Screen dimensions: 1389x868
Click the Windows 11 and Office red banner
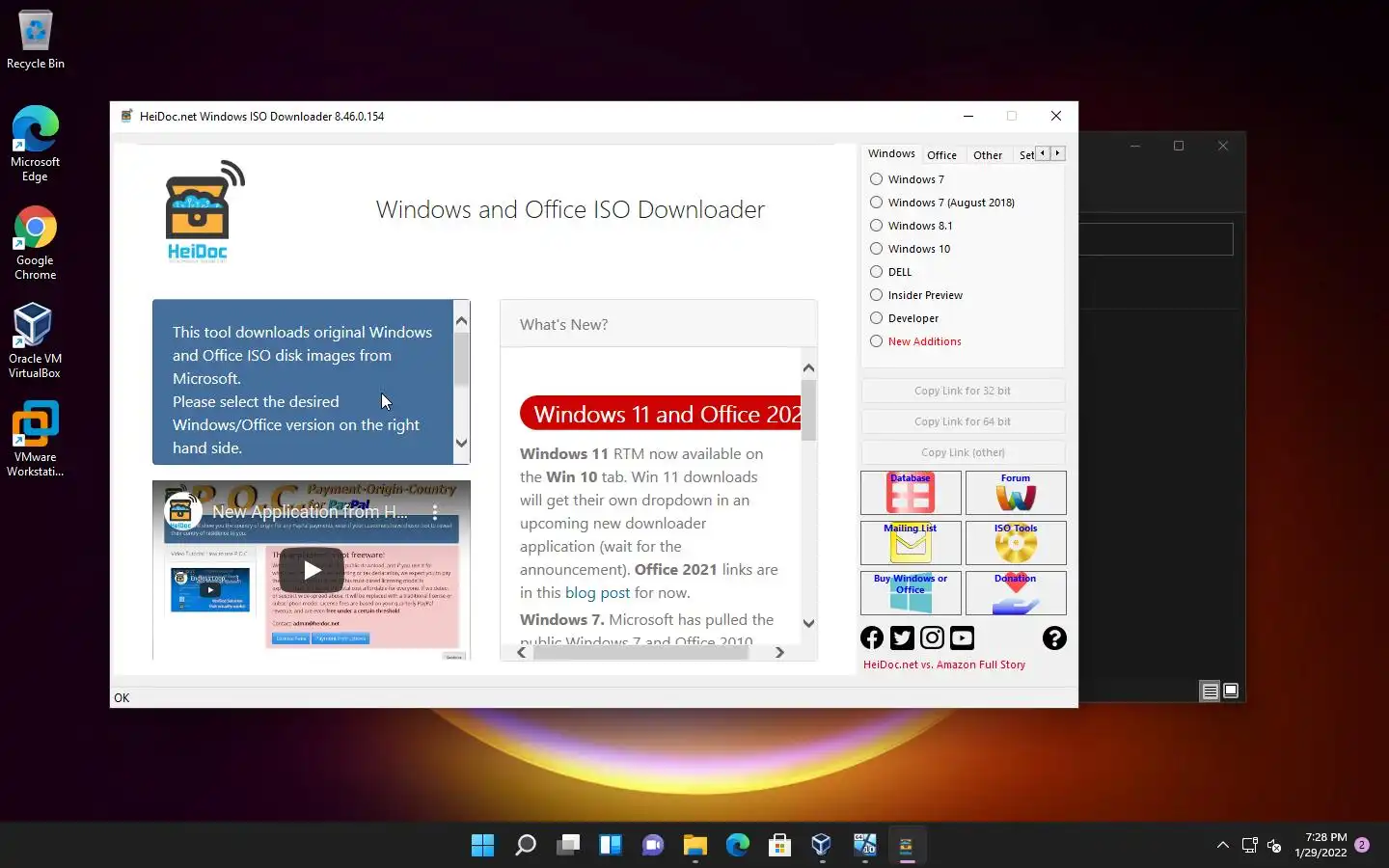coord(662,414)
